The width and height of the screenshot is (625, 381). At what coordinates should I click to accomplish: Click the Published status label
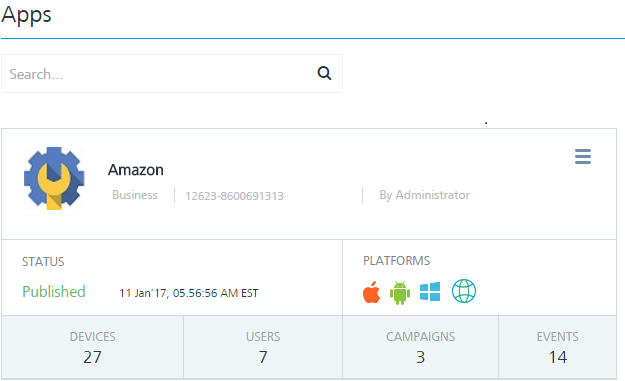(x=54, y=292)
